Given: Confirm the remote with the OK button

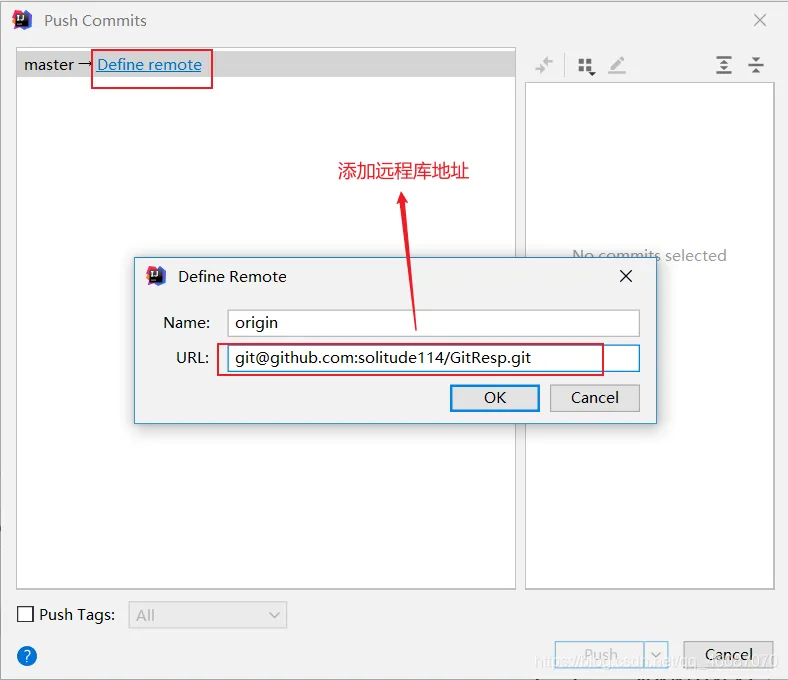Looking at the screenshot, I should (495, 398).
